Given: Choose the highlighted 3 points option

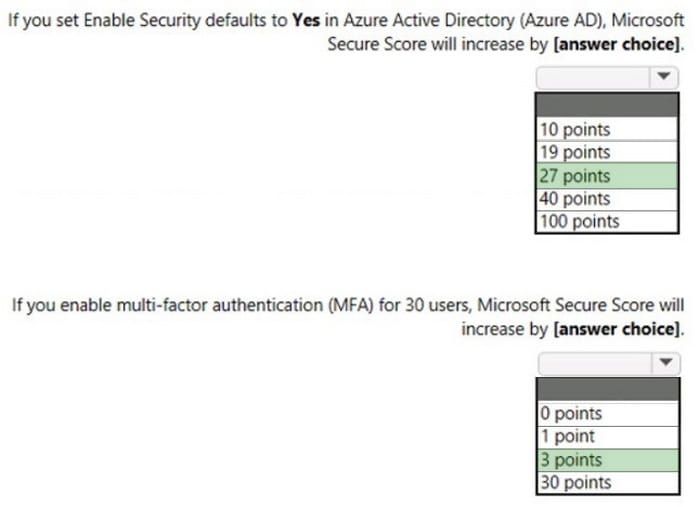Looking at the screenshot, I should click(608, 460).
